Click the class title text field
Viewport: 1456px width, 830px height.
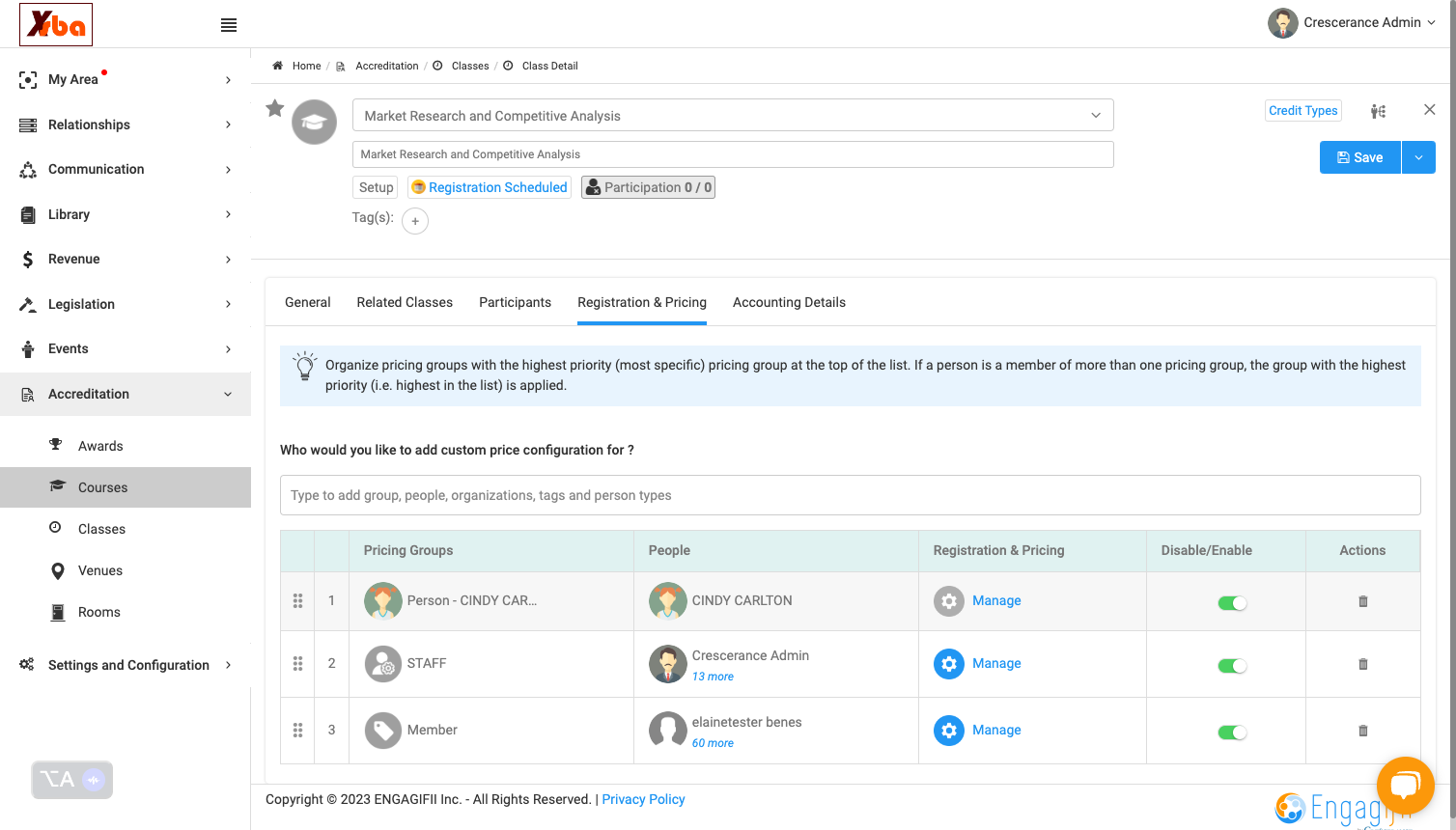[733, 154]
